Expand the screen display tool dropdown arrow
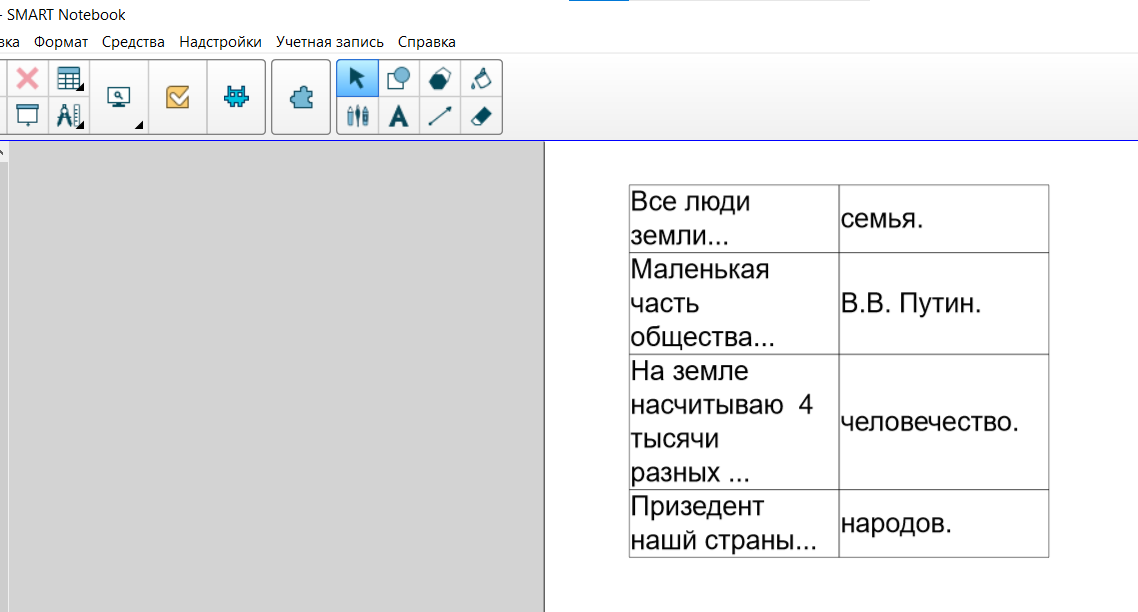Viewport: 1138px width, 612px height. [x=139, y=126]
